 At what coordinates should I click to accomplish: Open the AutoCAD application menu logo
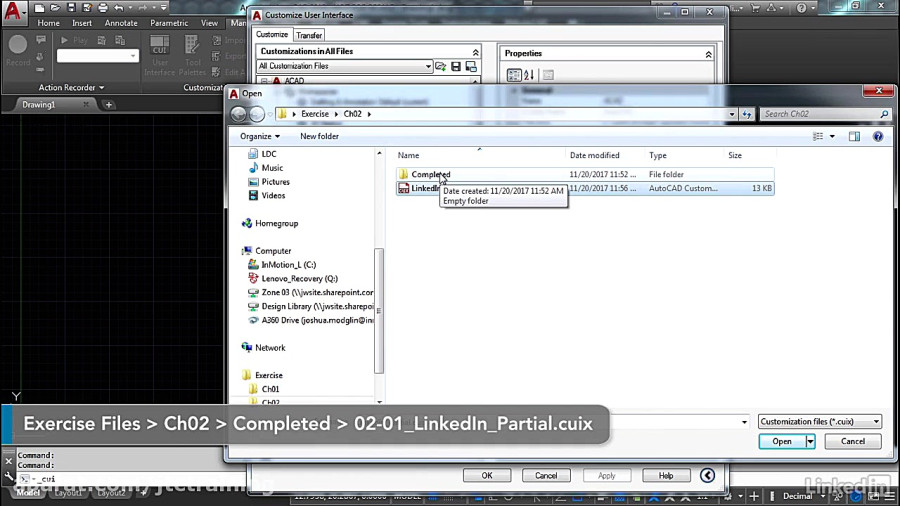(x=14, y=12)
